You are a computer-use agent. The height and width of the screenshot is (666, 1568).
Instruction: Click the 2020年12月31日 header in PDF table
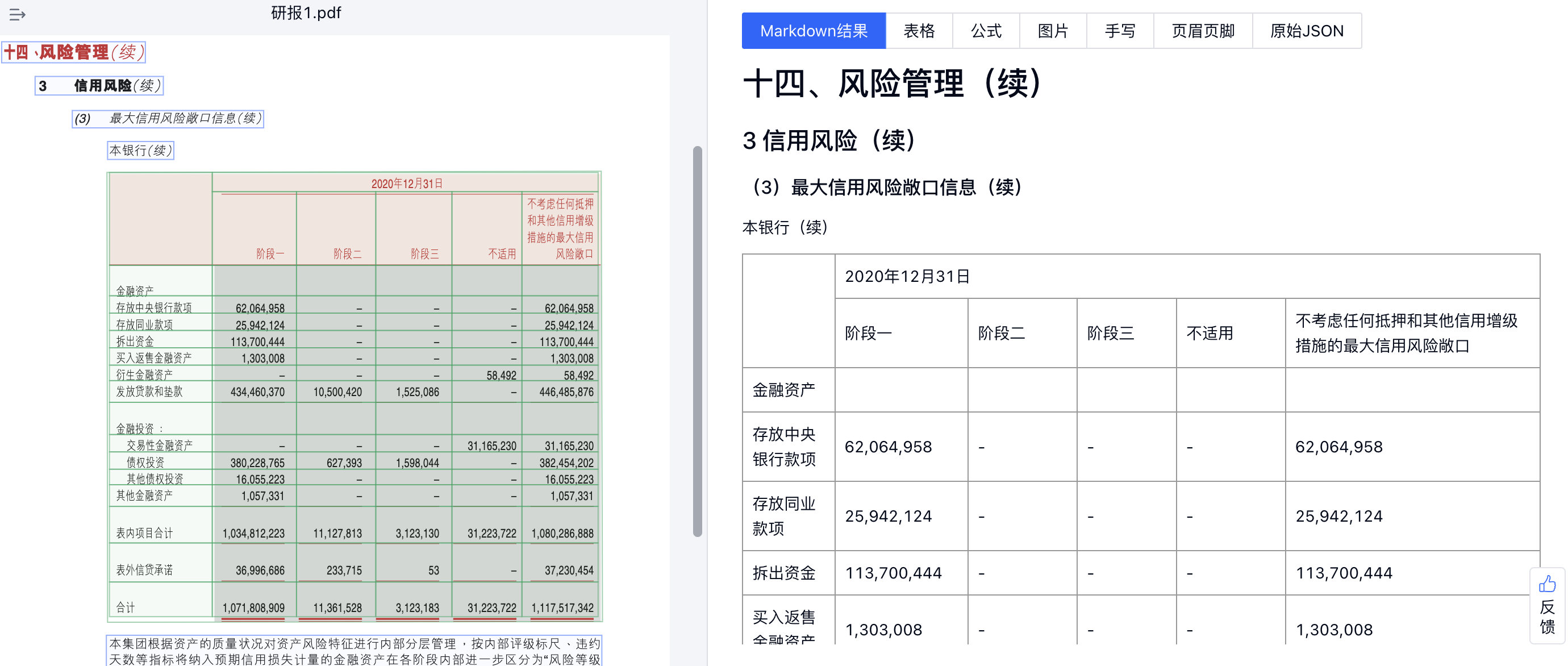tap(407, 183)
